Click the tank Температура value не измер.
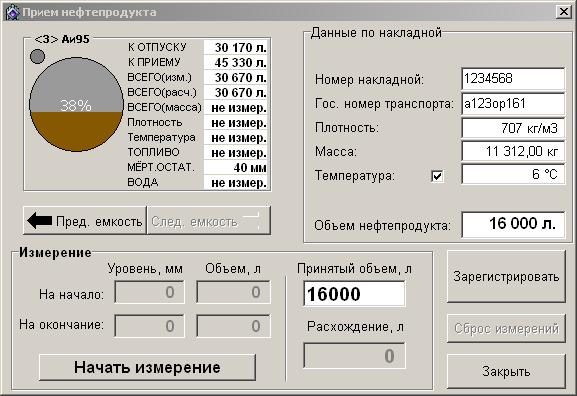 236,138
